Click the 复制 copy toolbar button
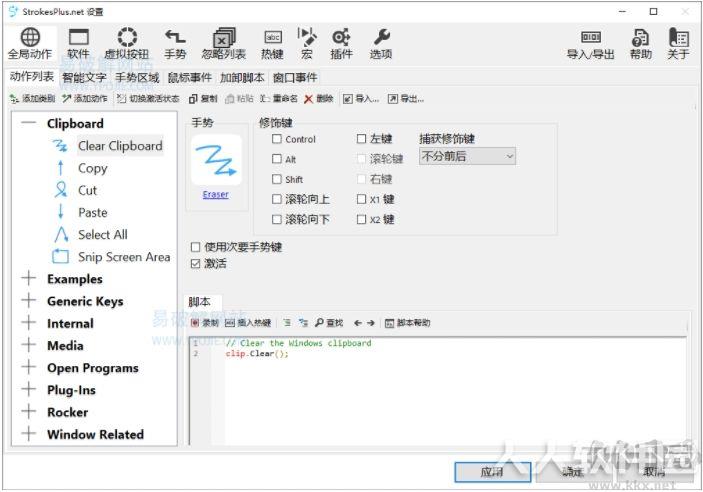 (x=203, y=99)
